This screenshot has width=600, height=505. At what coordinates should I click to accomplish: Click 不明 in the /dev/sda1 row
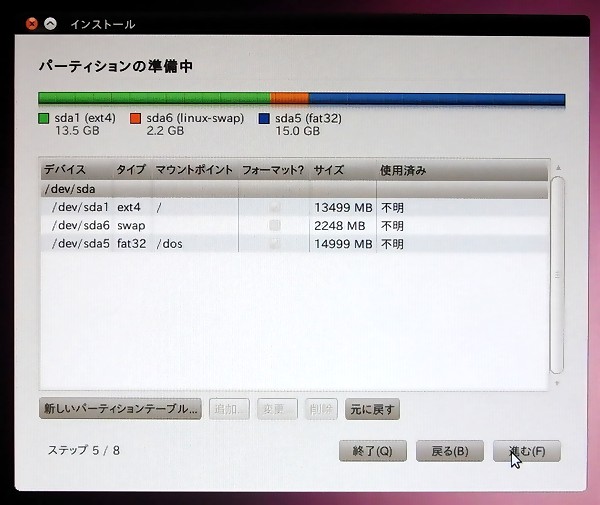[393, 208]
